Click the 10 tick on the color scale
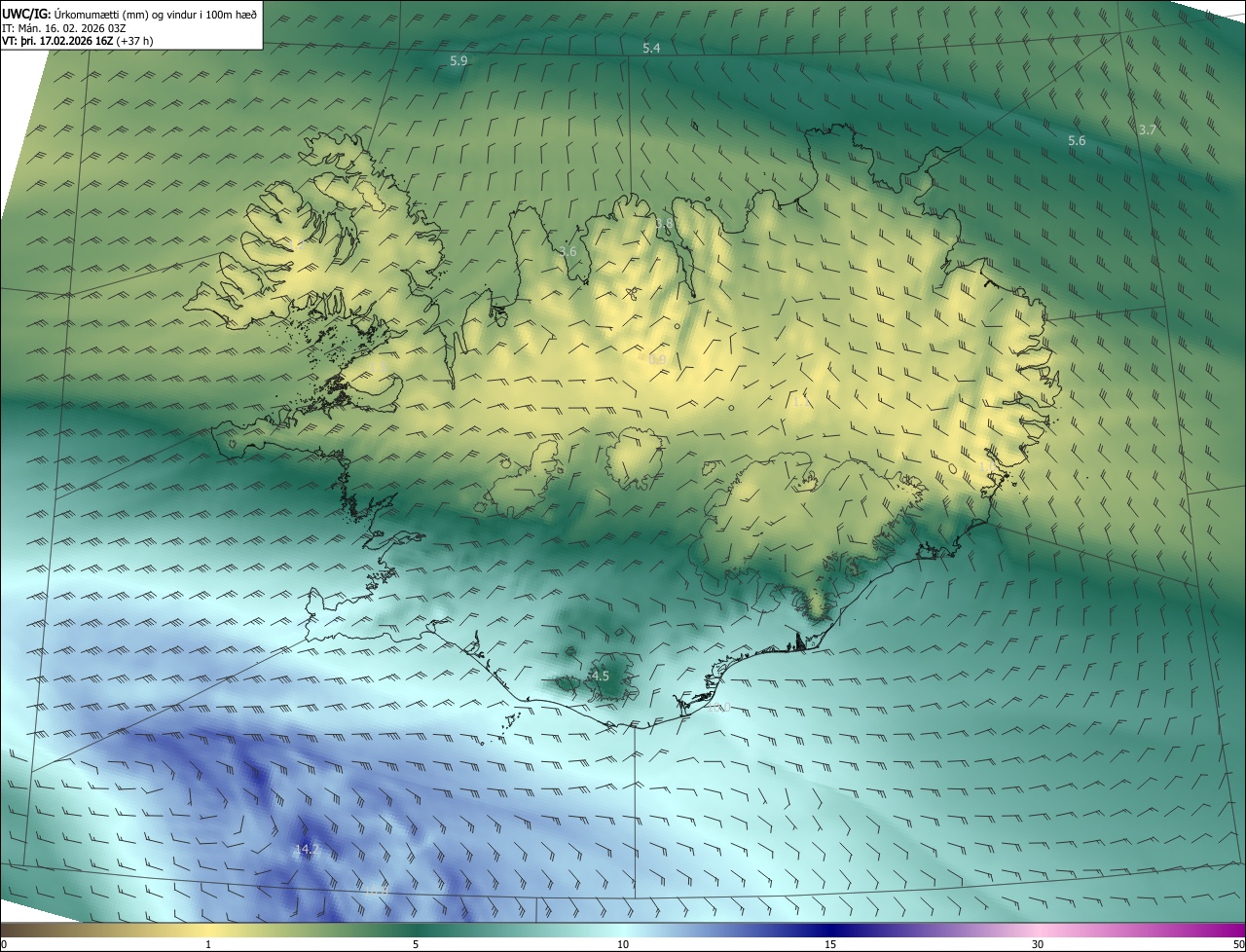Screen dimensions: 1246x952 click(x=623, y=944)
